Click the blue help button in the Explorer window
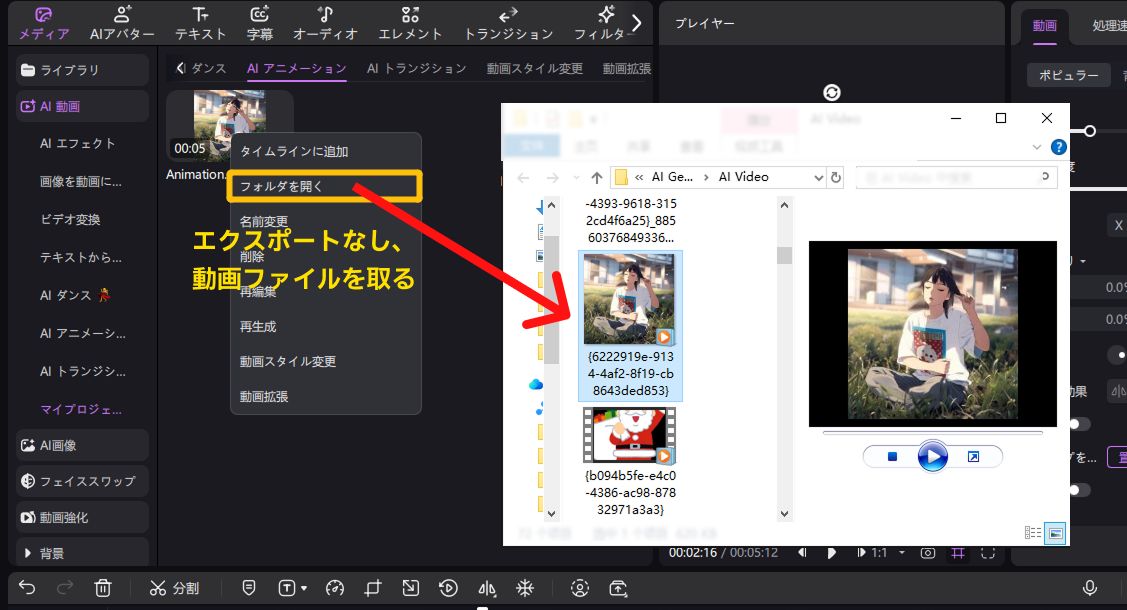The image size is (1127, 610). tap(1058, 146)
